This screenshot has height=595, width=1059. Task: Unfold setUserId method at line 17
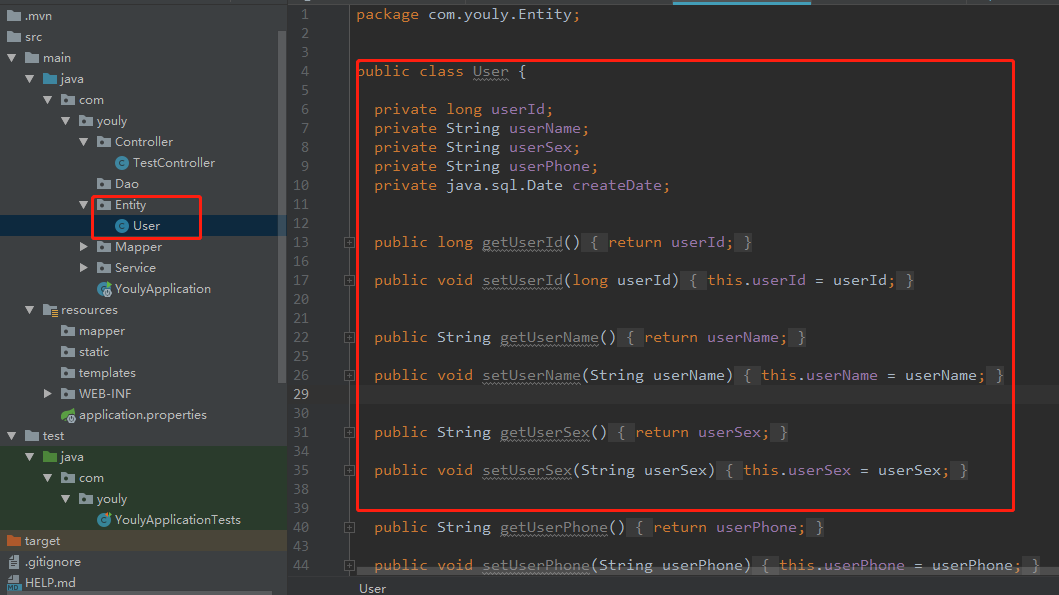(x=349, y=280)
